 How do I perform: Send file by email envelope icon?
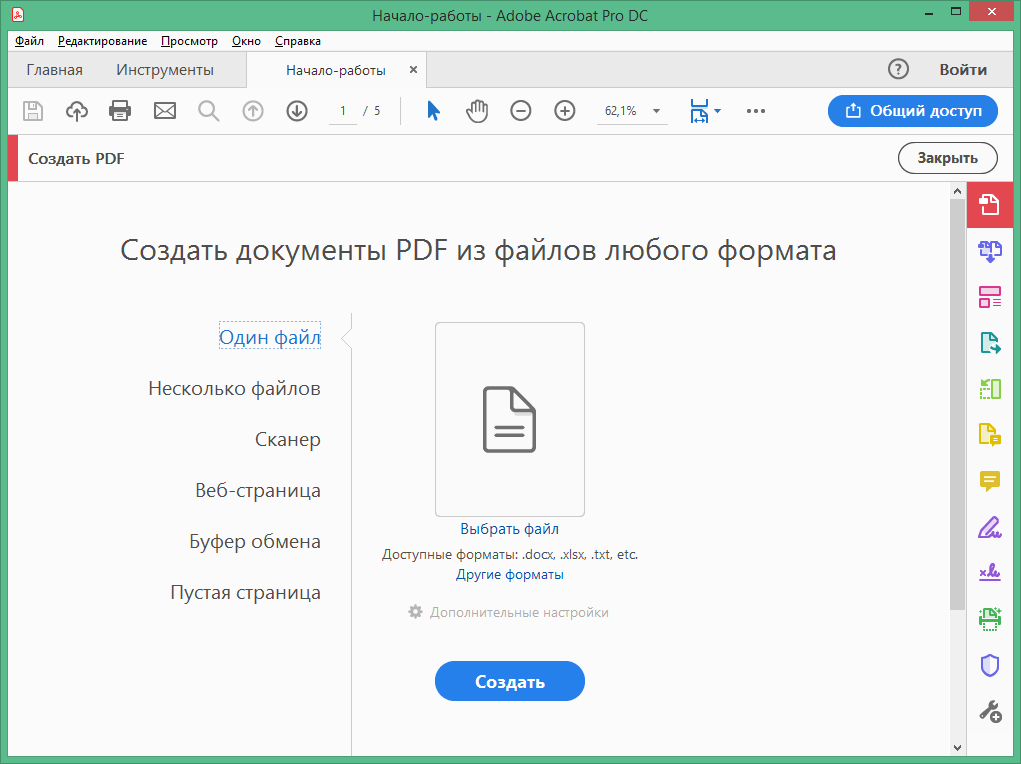tap(165, 111)
